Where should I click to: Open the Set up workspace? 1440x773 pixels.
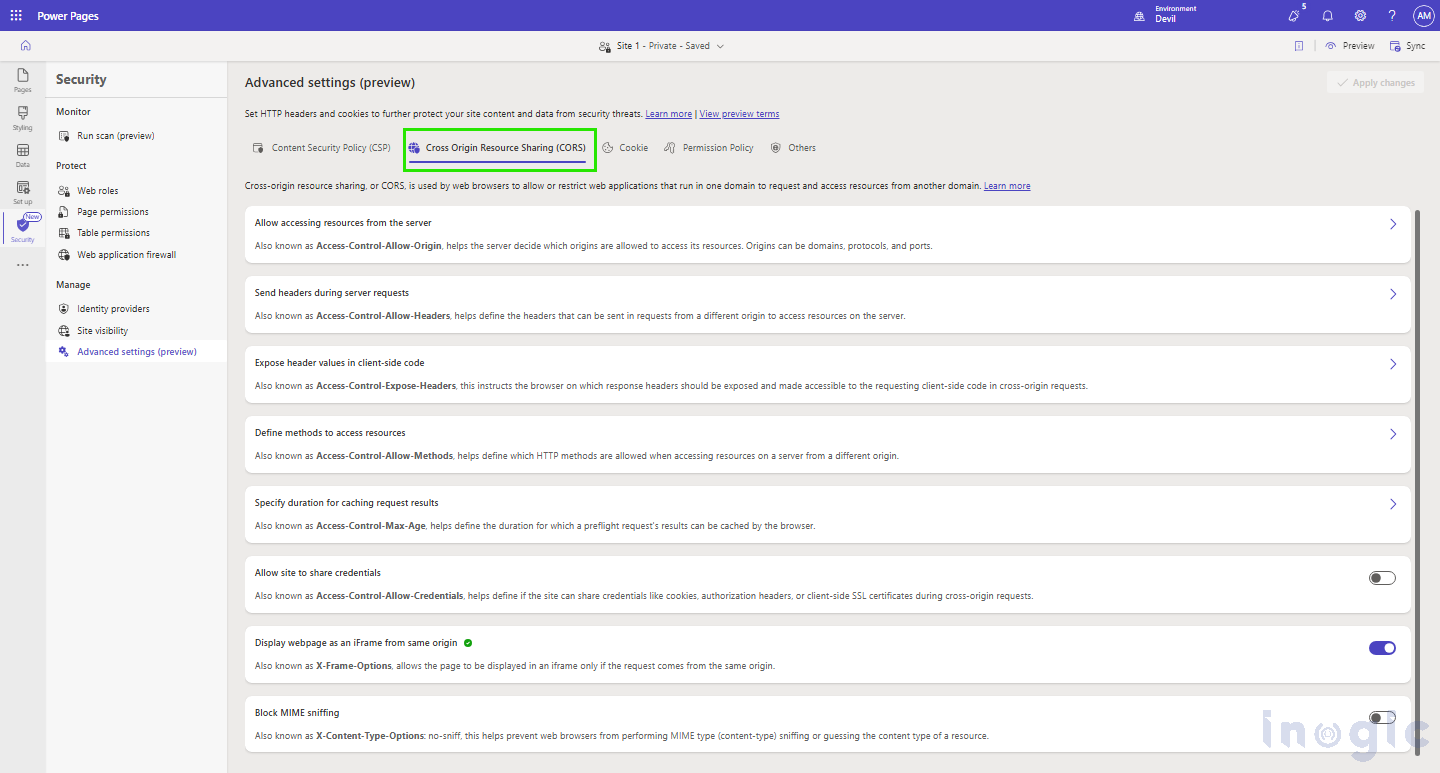coord(23,192)
